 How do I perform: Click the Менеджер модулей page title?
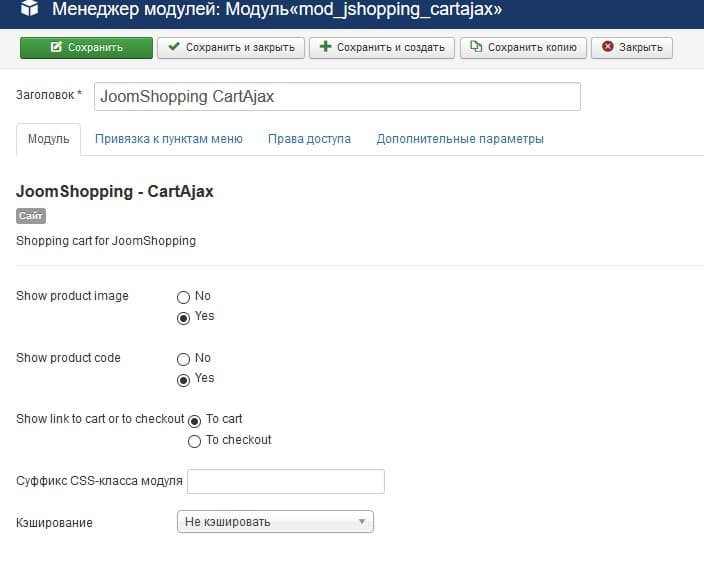point(277,9)
